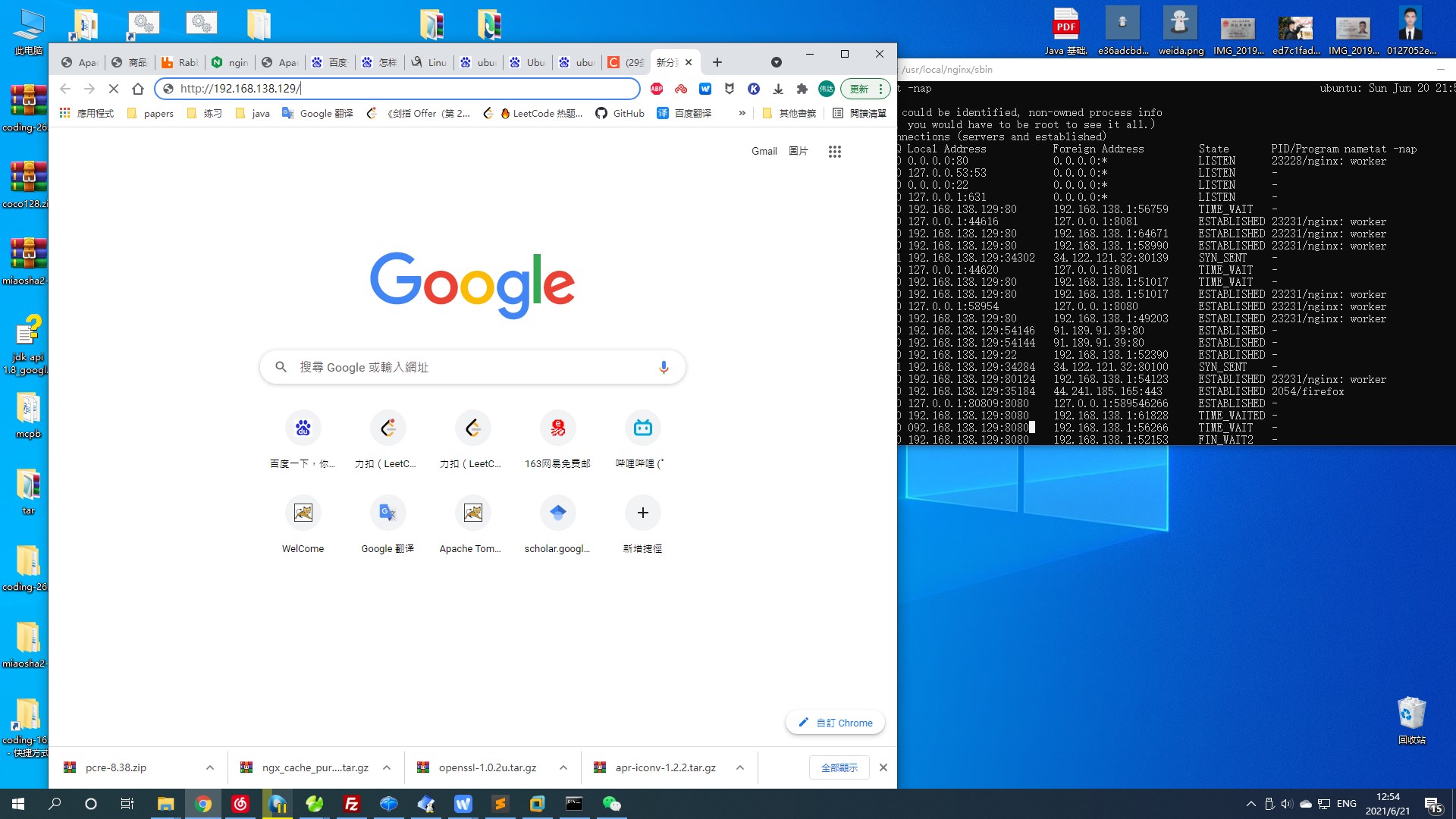
Task: Click the AdBlock Plus extension icon
Action: click(657, 89)
